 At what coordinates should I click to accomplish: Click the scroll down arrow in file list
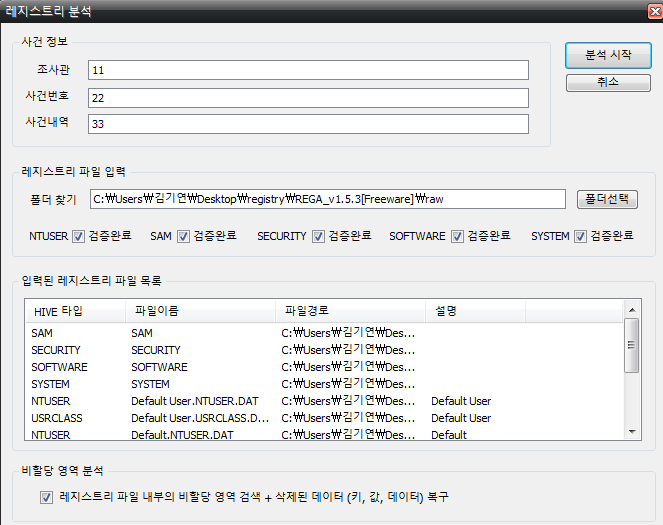click(x=632, y=432)
